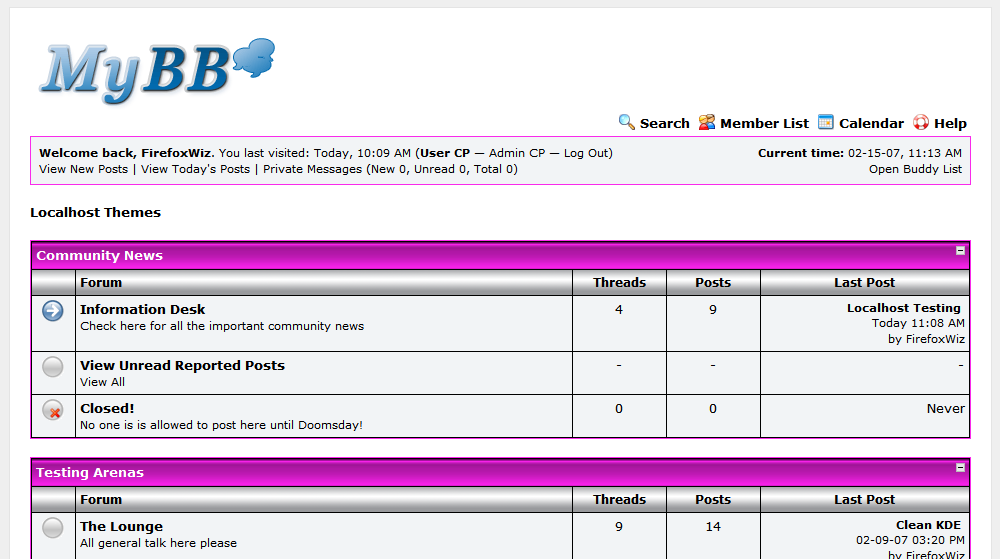1000x559 pixels.
Task: Click the Calendar icon
Action: 825,122
